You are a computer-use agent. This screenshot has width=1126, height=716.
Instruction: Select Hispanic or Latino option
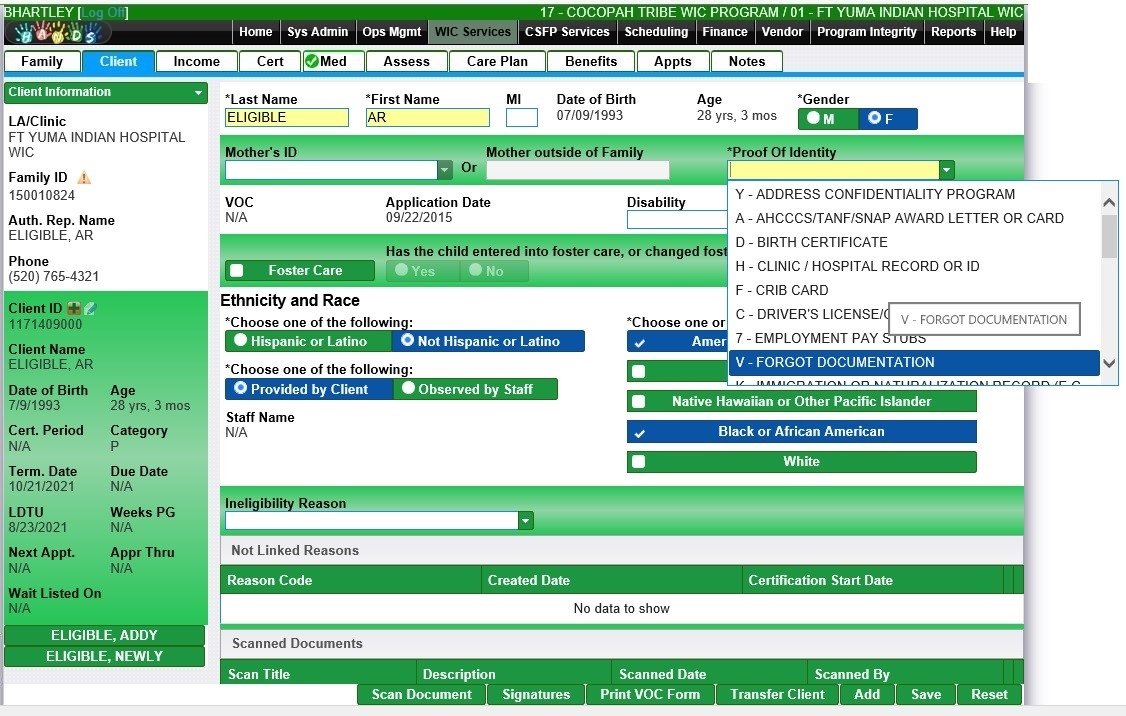click(241, 341)
